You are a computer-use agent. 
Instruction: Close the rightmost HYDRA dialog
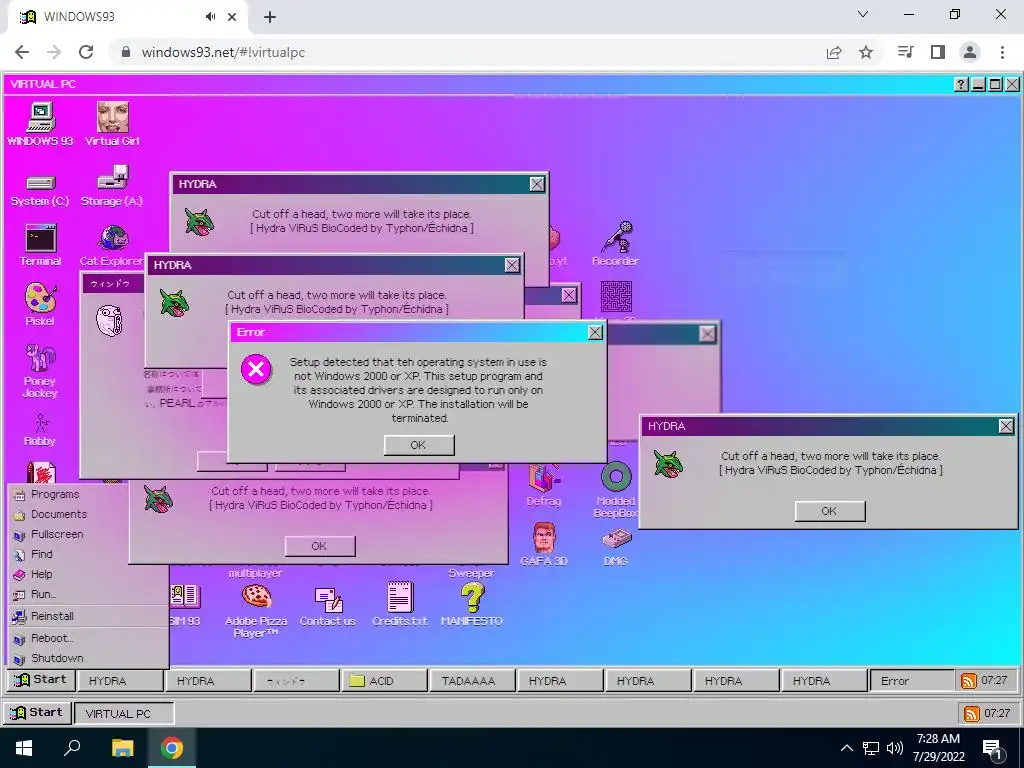(x=1006, y=426)
